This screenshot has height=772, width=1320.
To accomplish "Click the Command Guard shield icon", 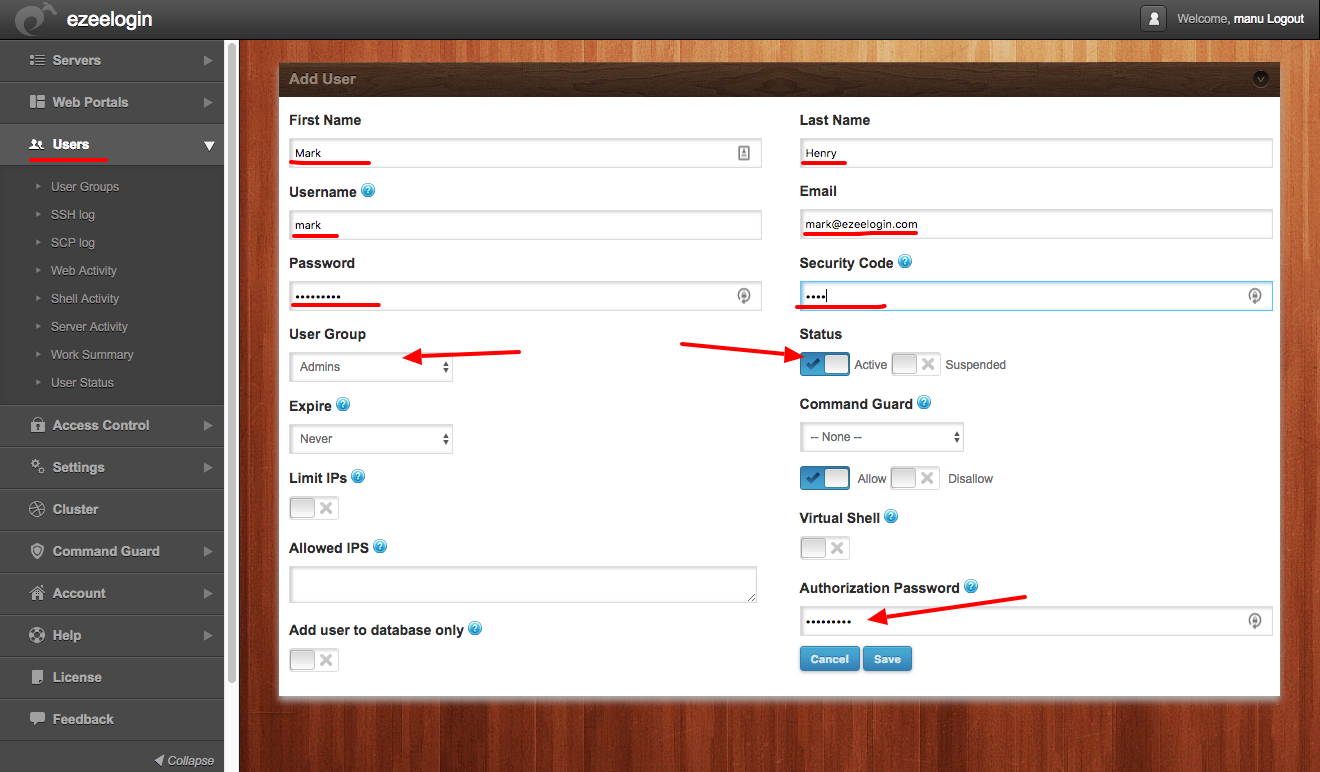I will pyautogui.click(x=37, y=551).
